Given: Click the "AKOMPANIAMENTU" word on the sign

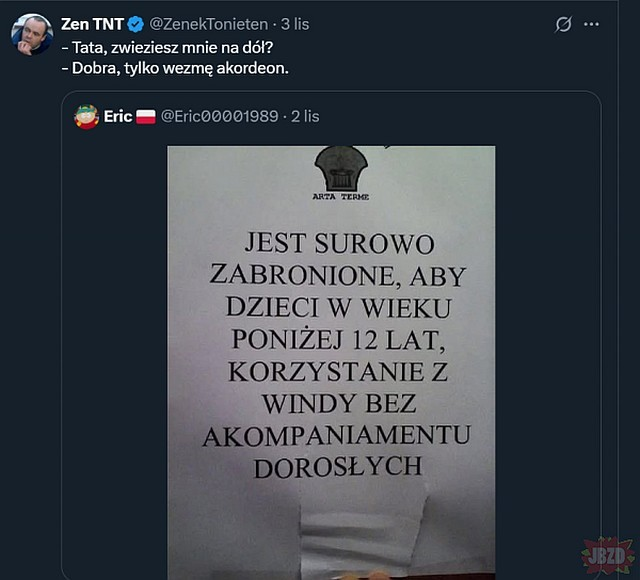Looking at the screenshot, I should pos(337,436).
